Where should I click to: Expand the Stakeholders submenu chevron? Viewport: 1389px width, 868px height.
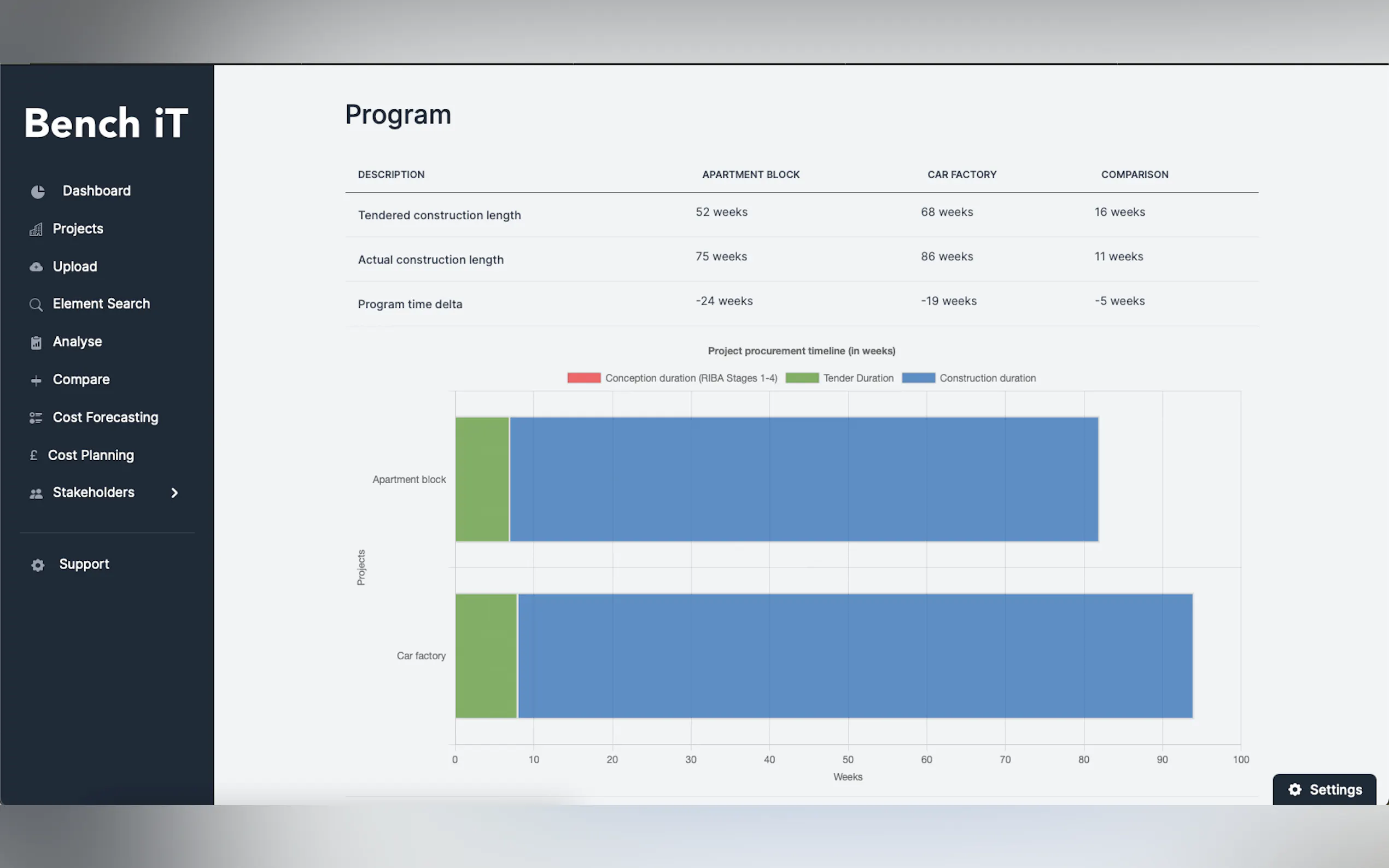click(174, 493)
